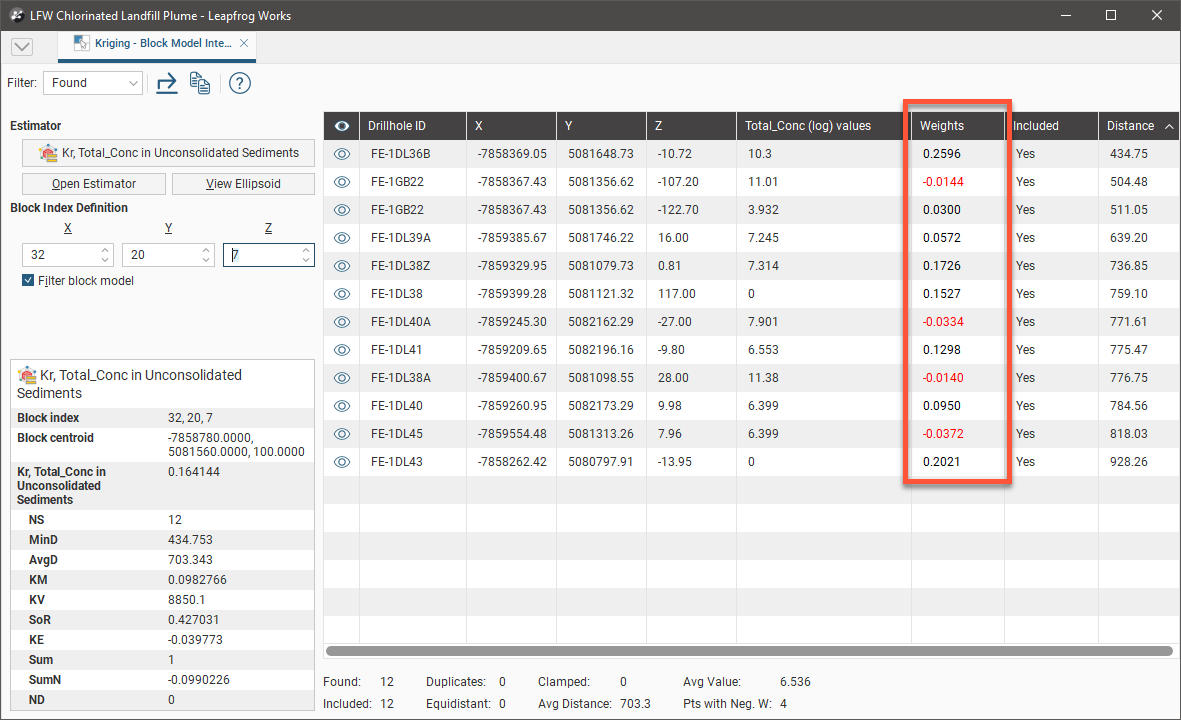Screen dimensions: 1181x720
Task: Click the copy to clipboard icon
Action: pyautogui.click(x=200, y=83)
